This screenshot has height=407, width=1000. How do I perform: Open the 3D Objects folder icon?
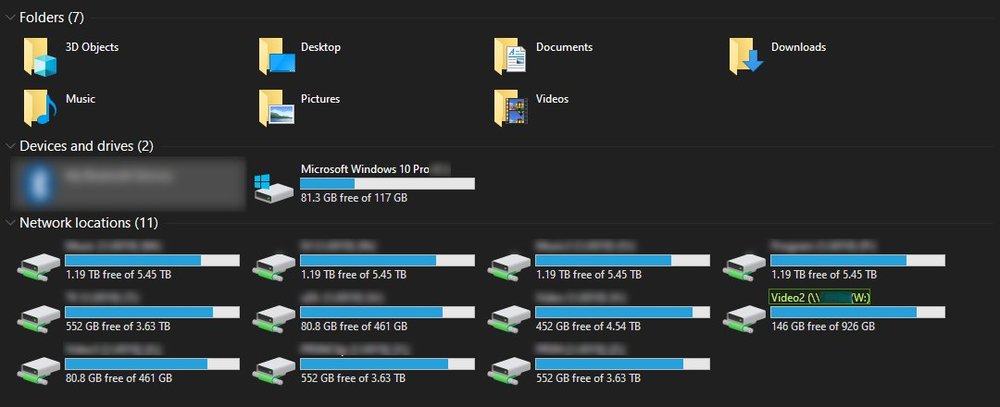click(x=41, y=56)
